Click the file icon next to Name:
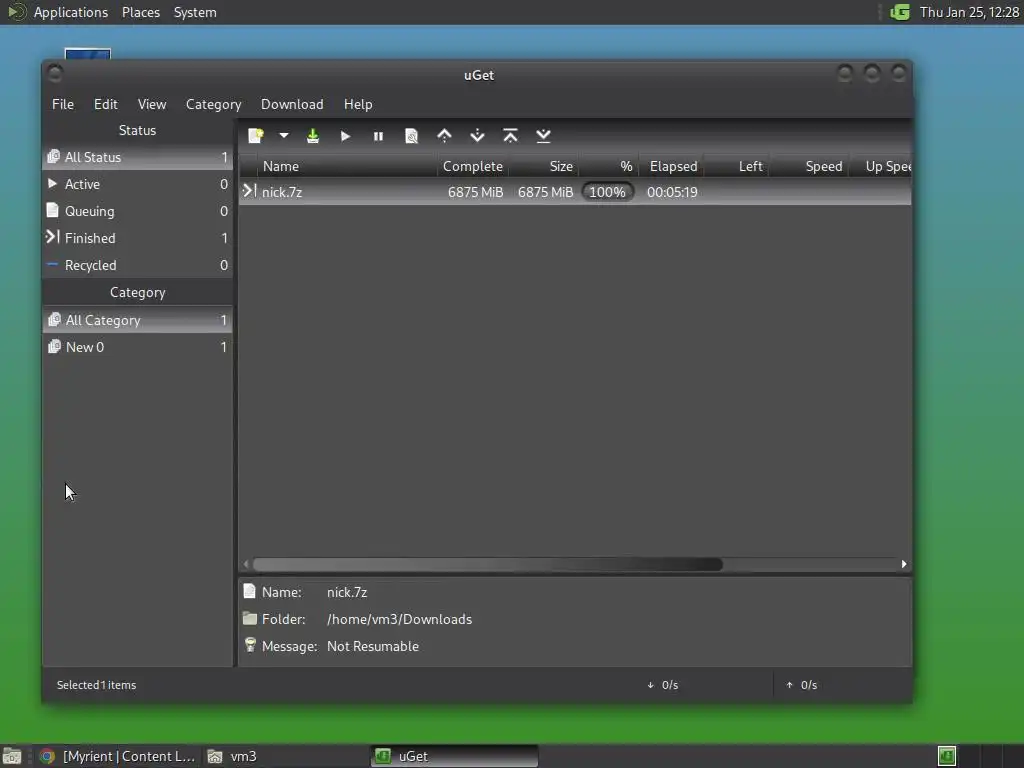This screenshot has width=1024, height=768. (249, 592)
